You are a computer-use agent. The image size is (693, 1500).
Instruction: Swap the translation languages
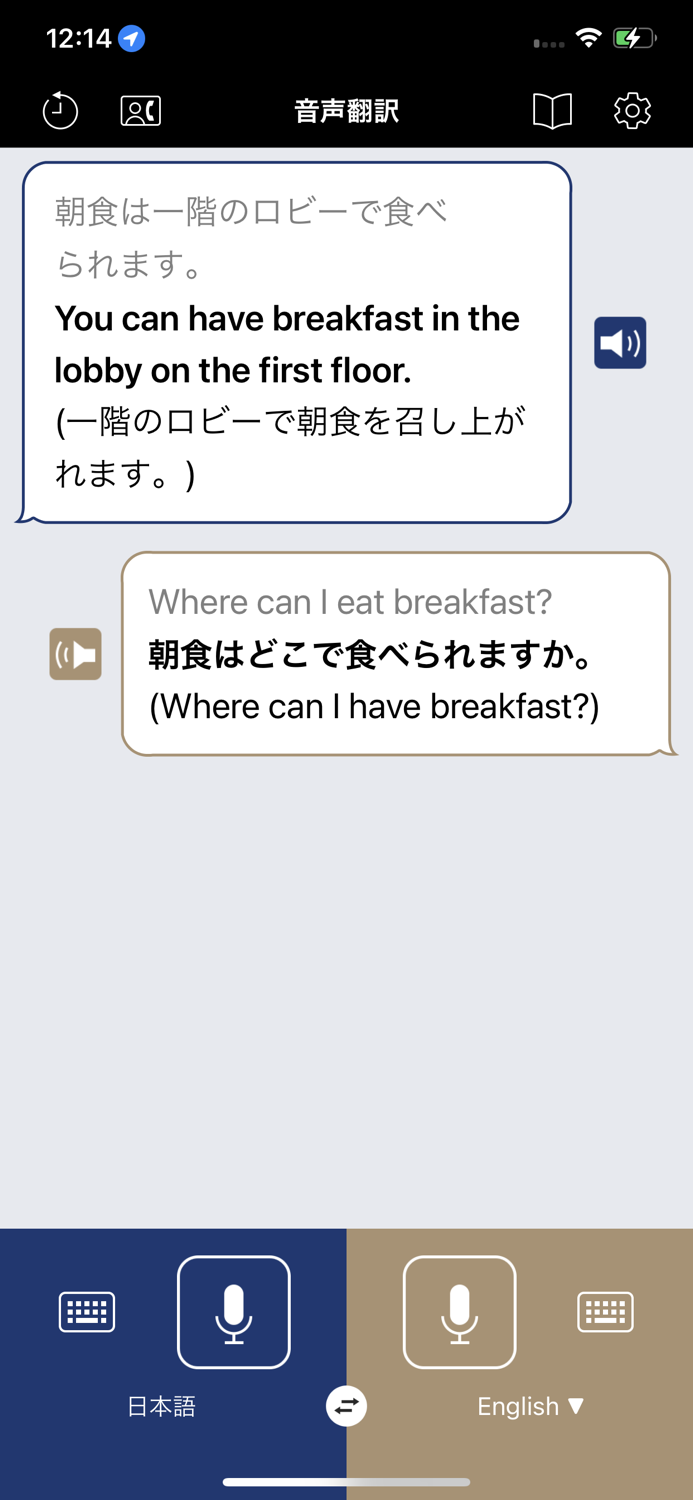click(346, 1406)
